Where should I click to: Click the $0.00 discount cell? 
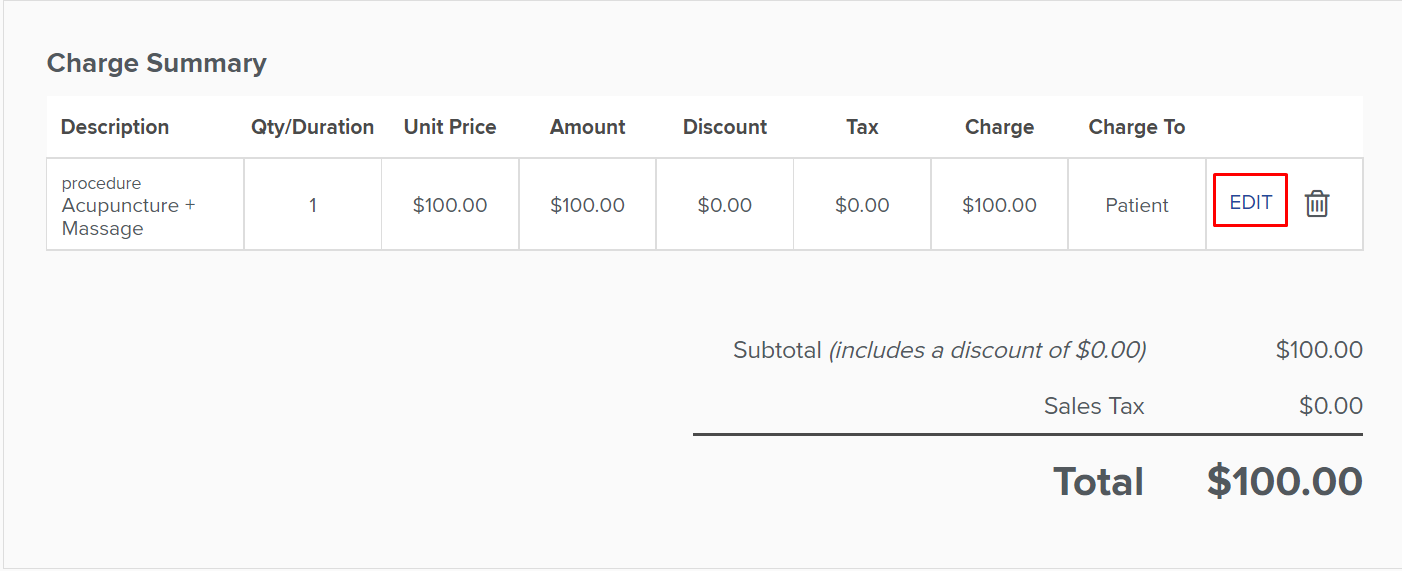725,205
